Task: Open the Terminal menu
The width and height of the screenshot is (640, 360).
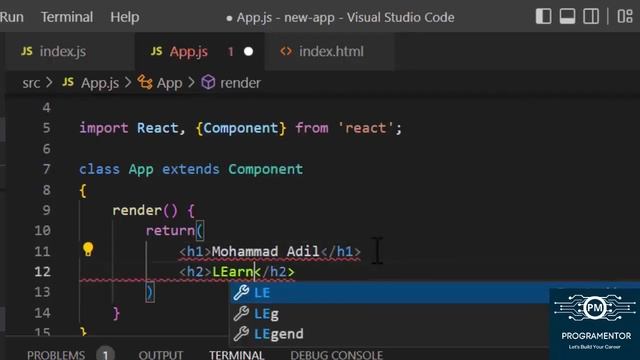Action: tap(67, 17)
